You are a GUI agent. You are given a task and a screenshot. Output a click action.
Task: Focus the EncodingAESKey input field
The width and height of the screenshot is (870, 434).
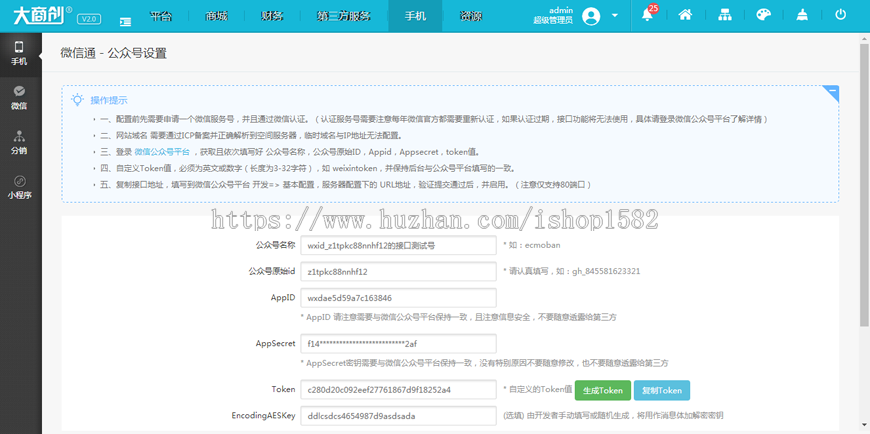(x=398, y=416)
